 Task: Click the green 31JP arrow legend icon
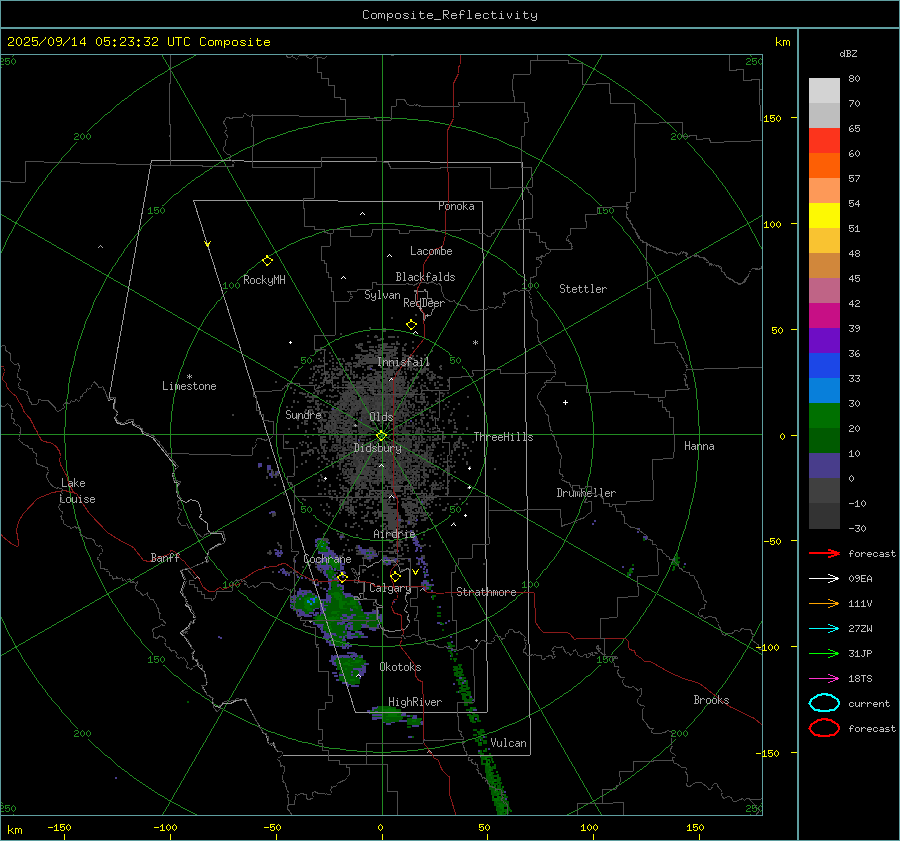pyautogui.click(x=824, y=653)
